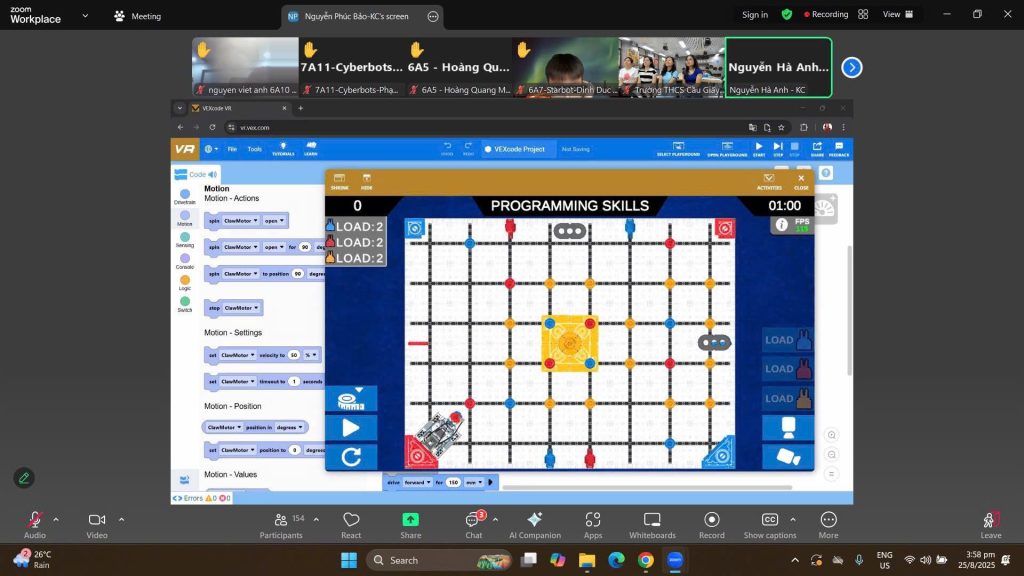1024x576 pixels.
Task: Shrink the playground window
Action: coord(340,182)
